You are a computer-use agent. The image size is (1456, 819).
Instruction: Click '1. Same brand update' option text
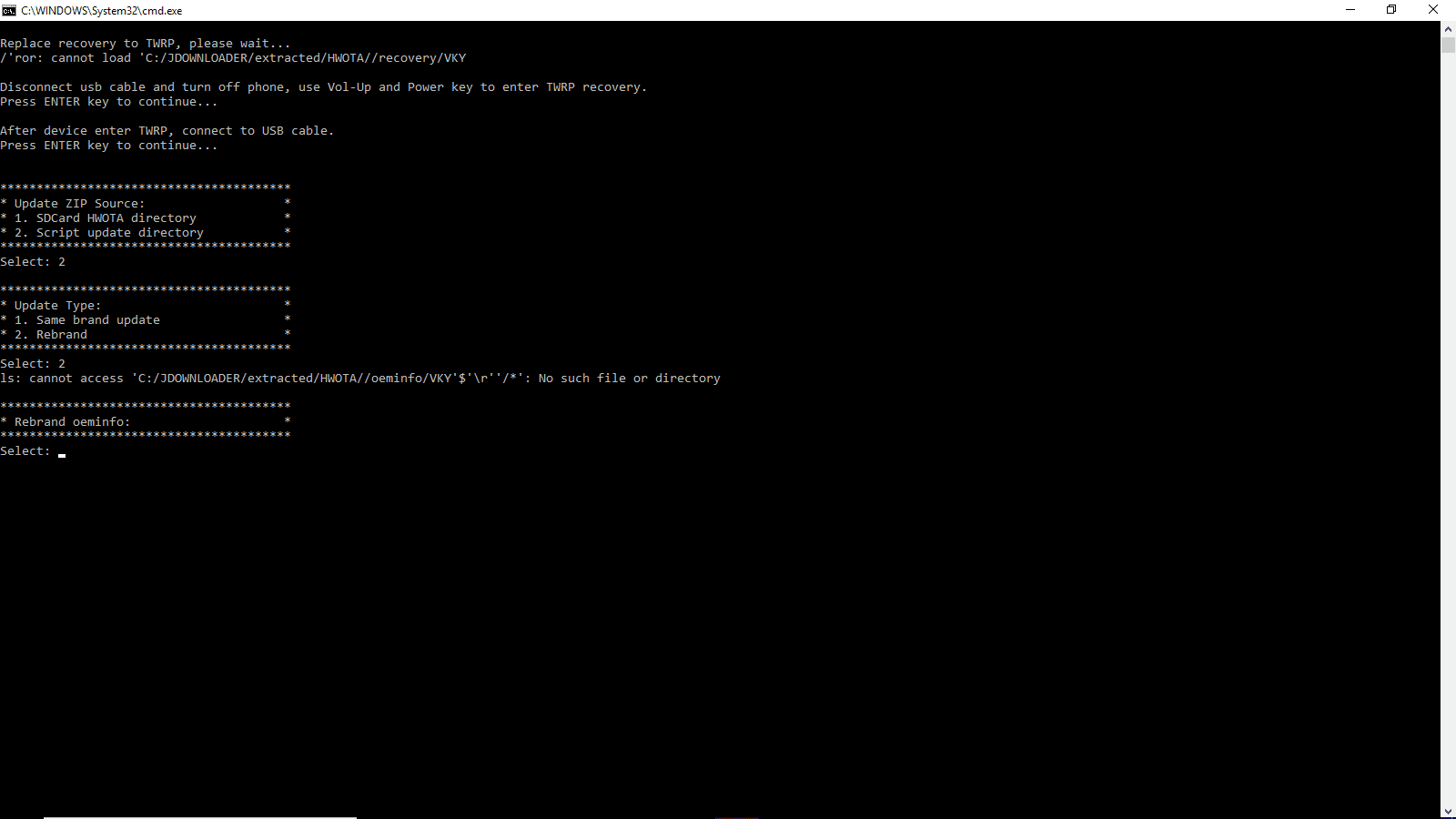(x=86, y=320)
